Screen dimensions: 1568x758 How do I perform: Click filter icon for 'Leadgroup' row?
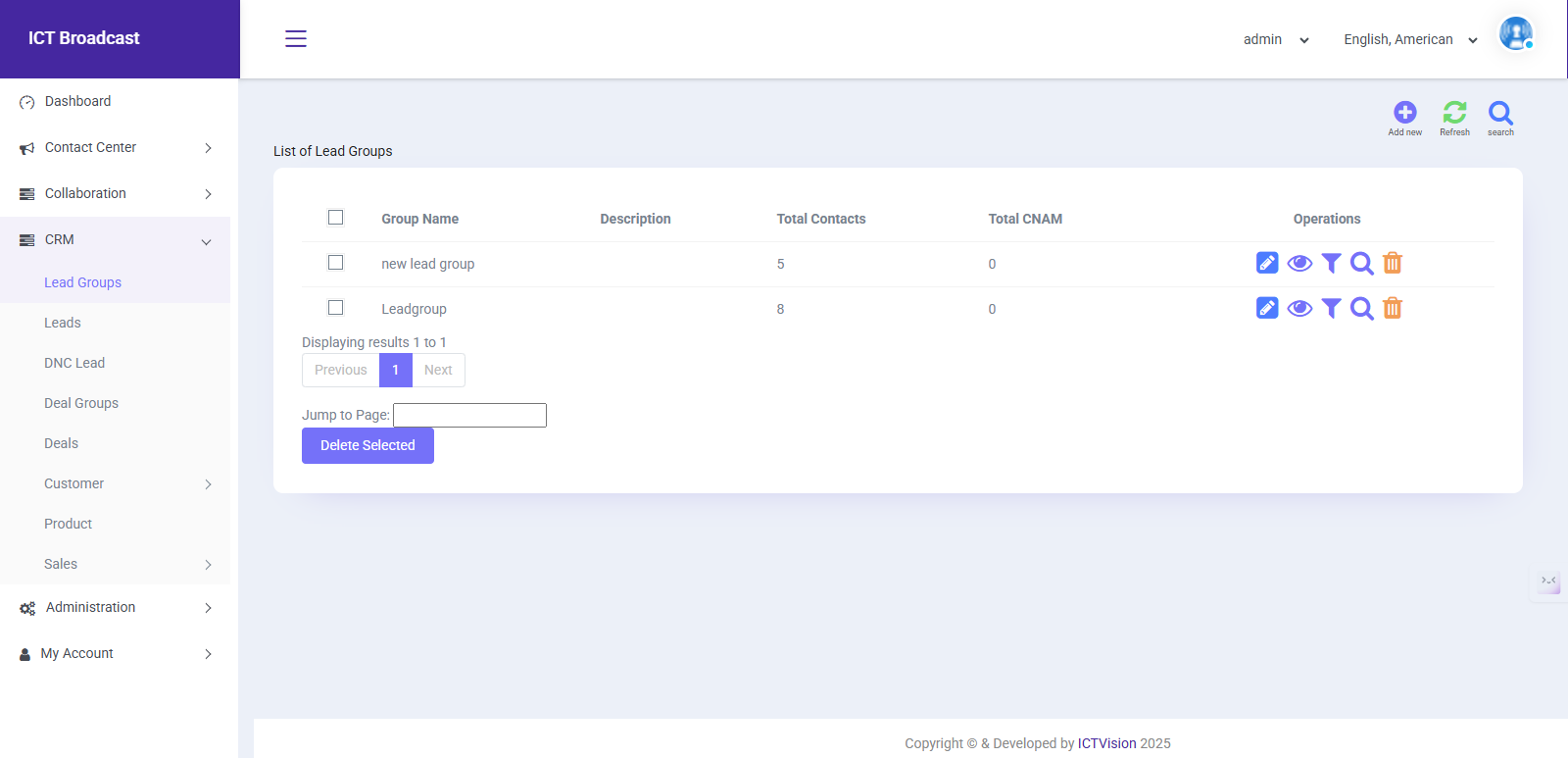coord(1331,308)
